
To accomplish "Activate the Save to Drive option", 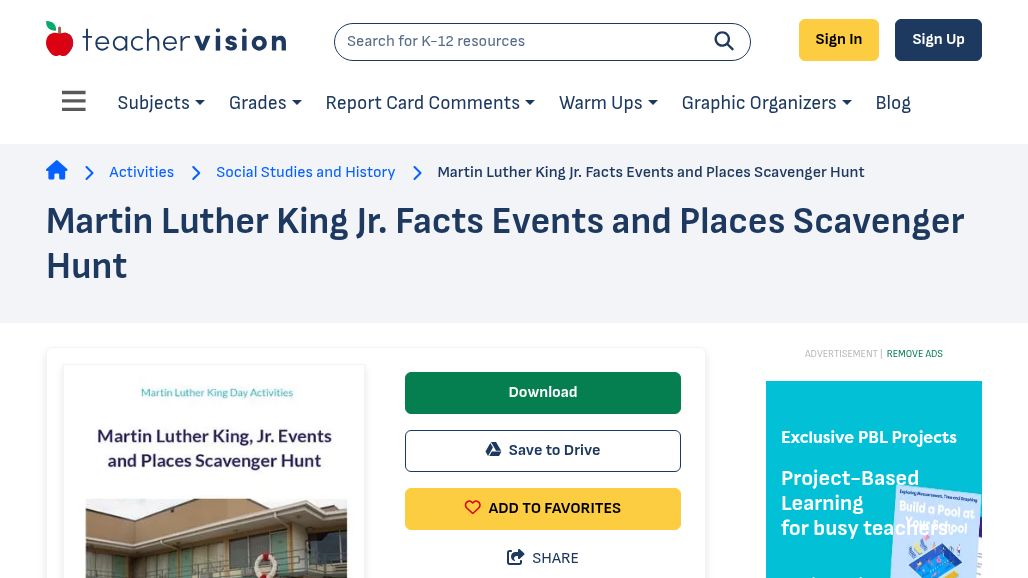I will 543,450.
